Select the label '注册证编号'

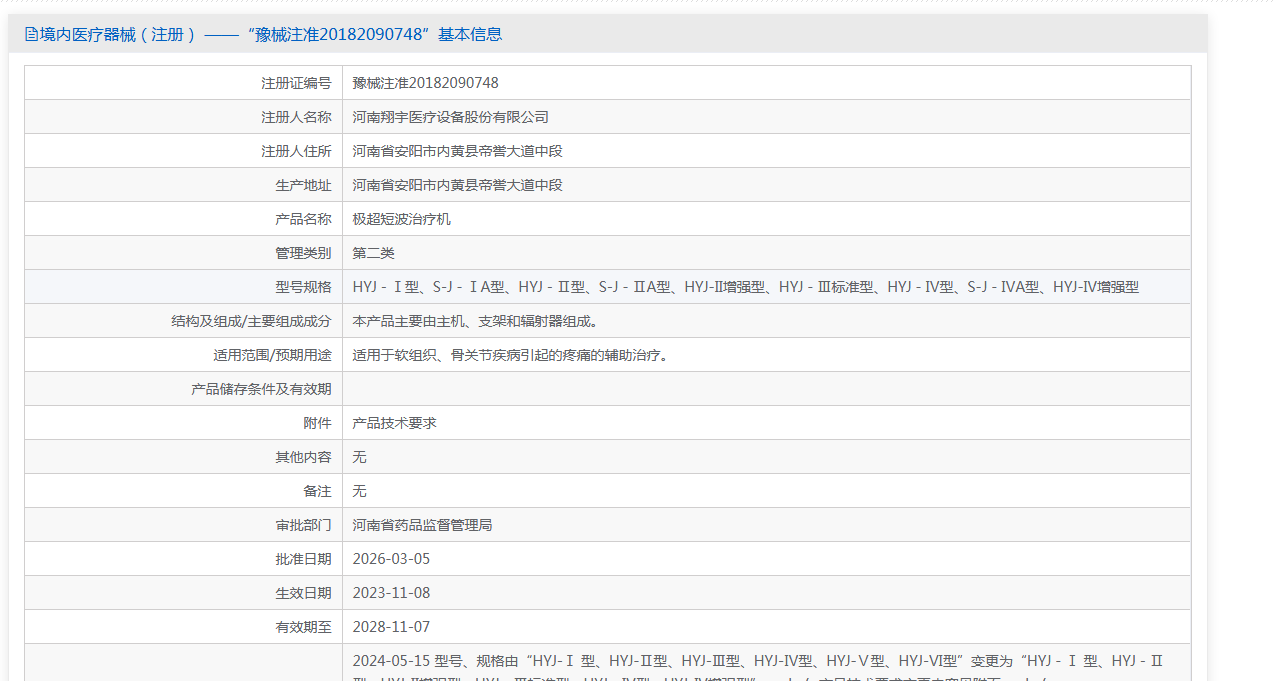click(296, 83)
